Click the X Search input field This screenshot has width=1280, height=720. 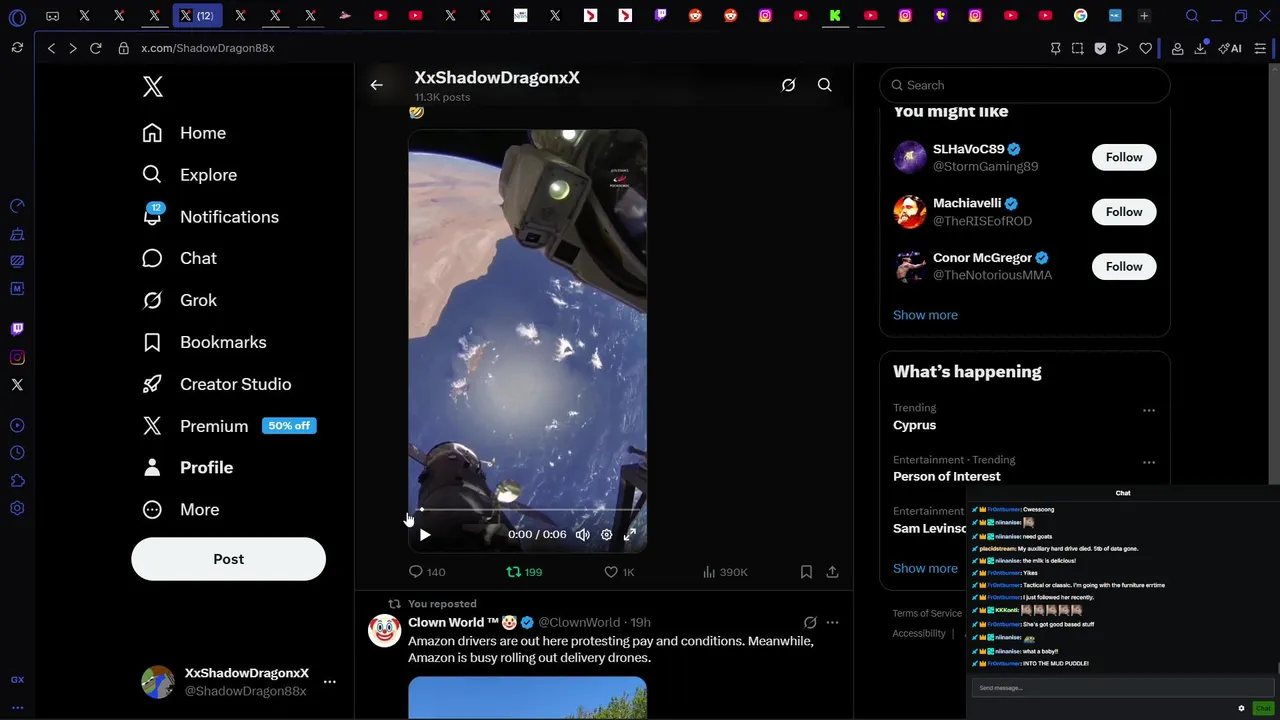click(x=1024, y=85)
